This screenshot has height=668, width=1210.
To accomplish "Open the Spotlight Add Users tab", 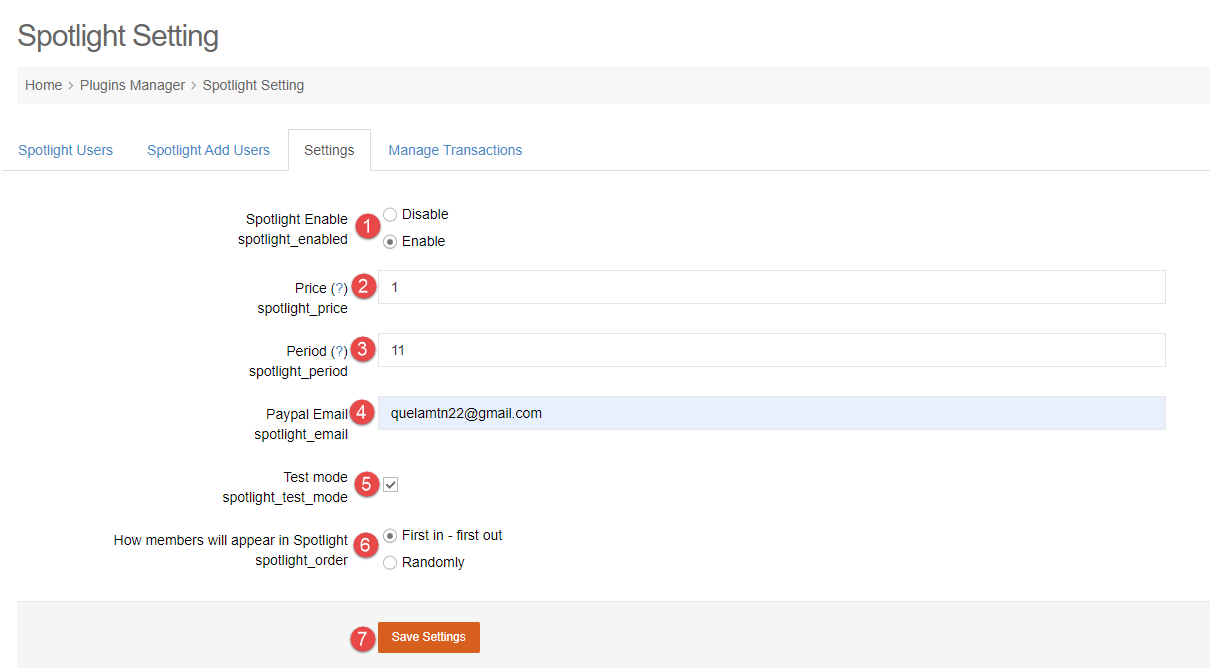I will (x=208, y=150).
